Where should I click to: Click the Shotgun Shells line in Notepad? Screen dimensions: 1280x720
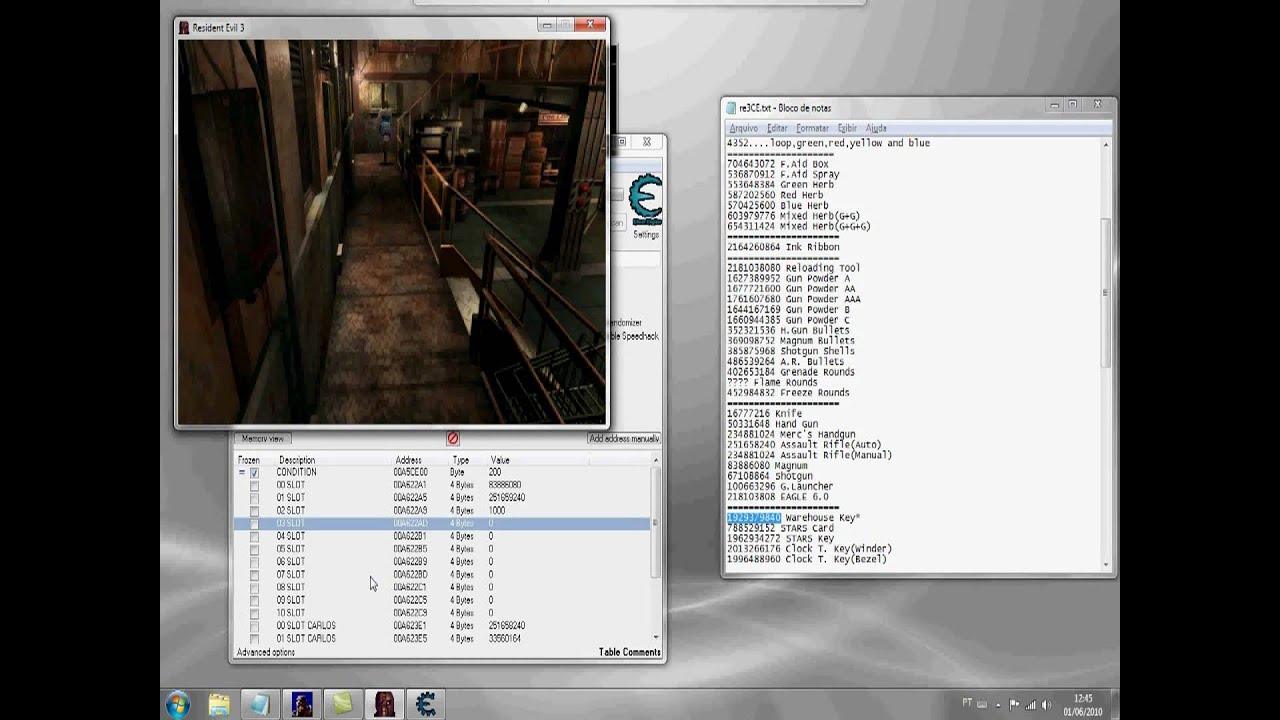tap(791, 351)
